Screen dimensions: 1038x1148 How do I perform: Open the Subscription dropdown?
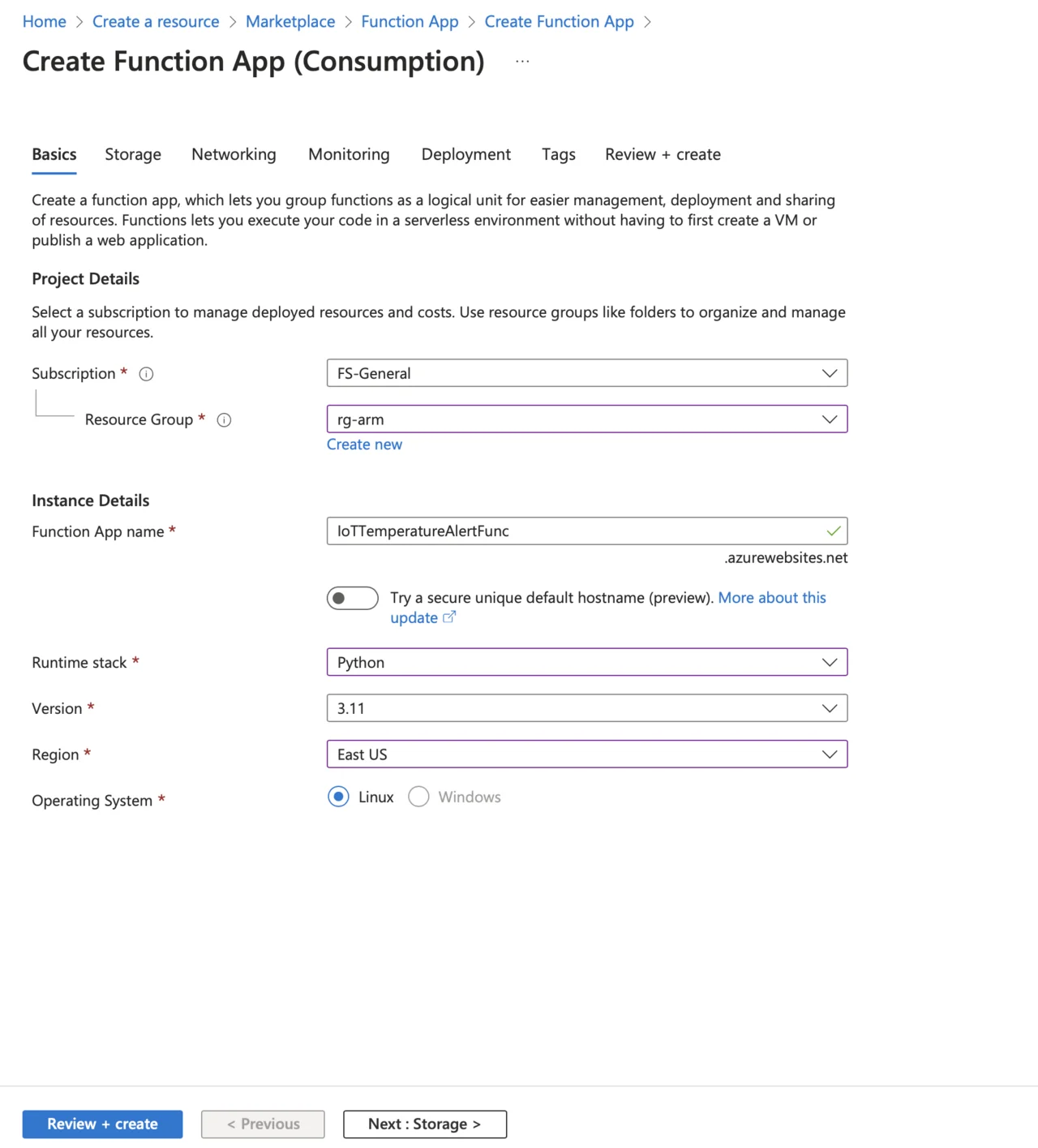(x=586, y=373)
